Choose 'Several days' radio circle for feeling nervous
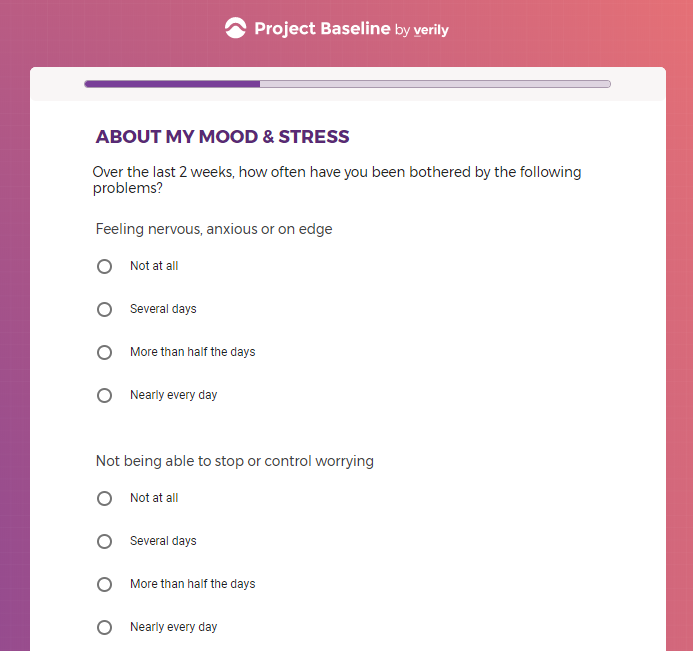Image resolution: width=693 pixels, height=651 pixels. coord(105,309)
